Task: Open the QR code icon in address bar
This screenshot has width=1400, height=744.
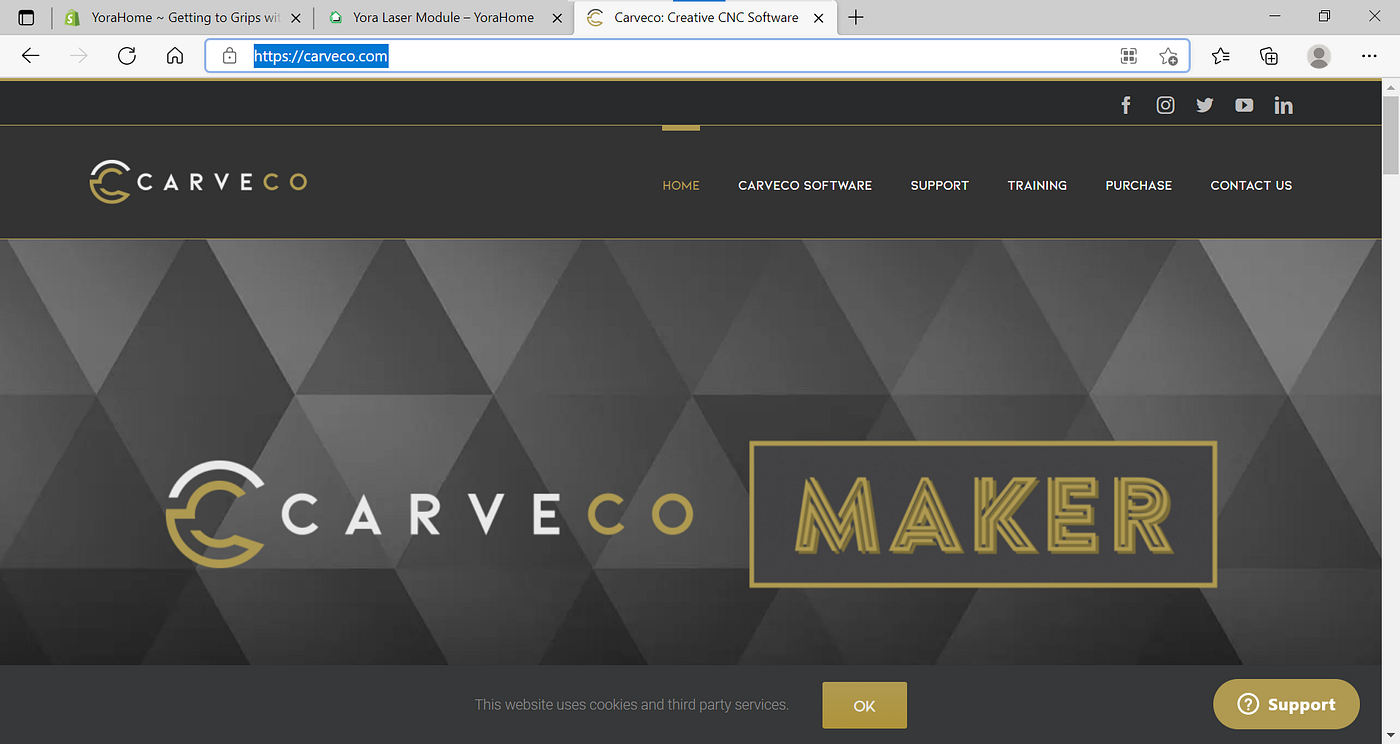Action: coord(1129,56)
